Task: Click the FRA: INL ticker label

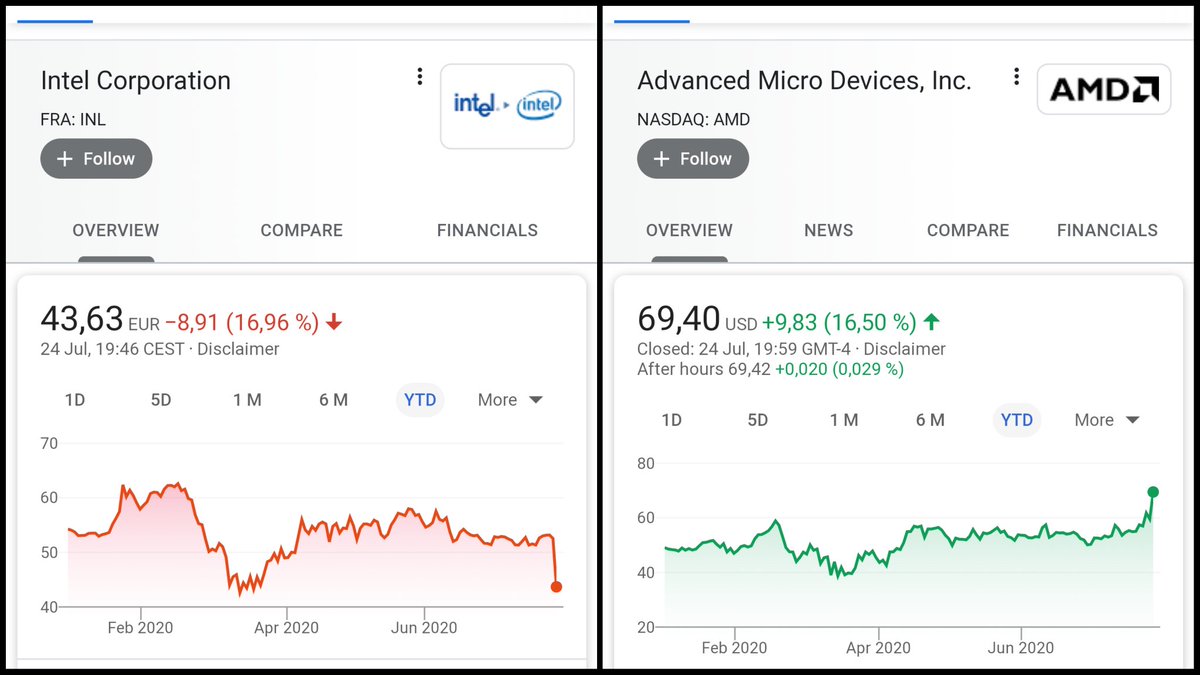Action: pyautogui.click(x=73, y=120)
